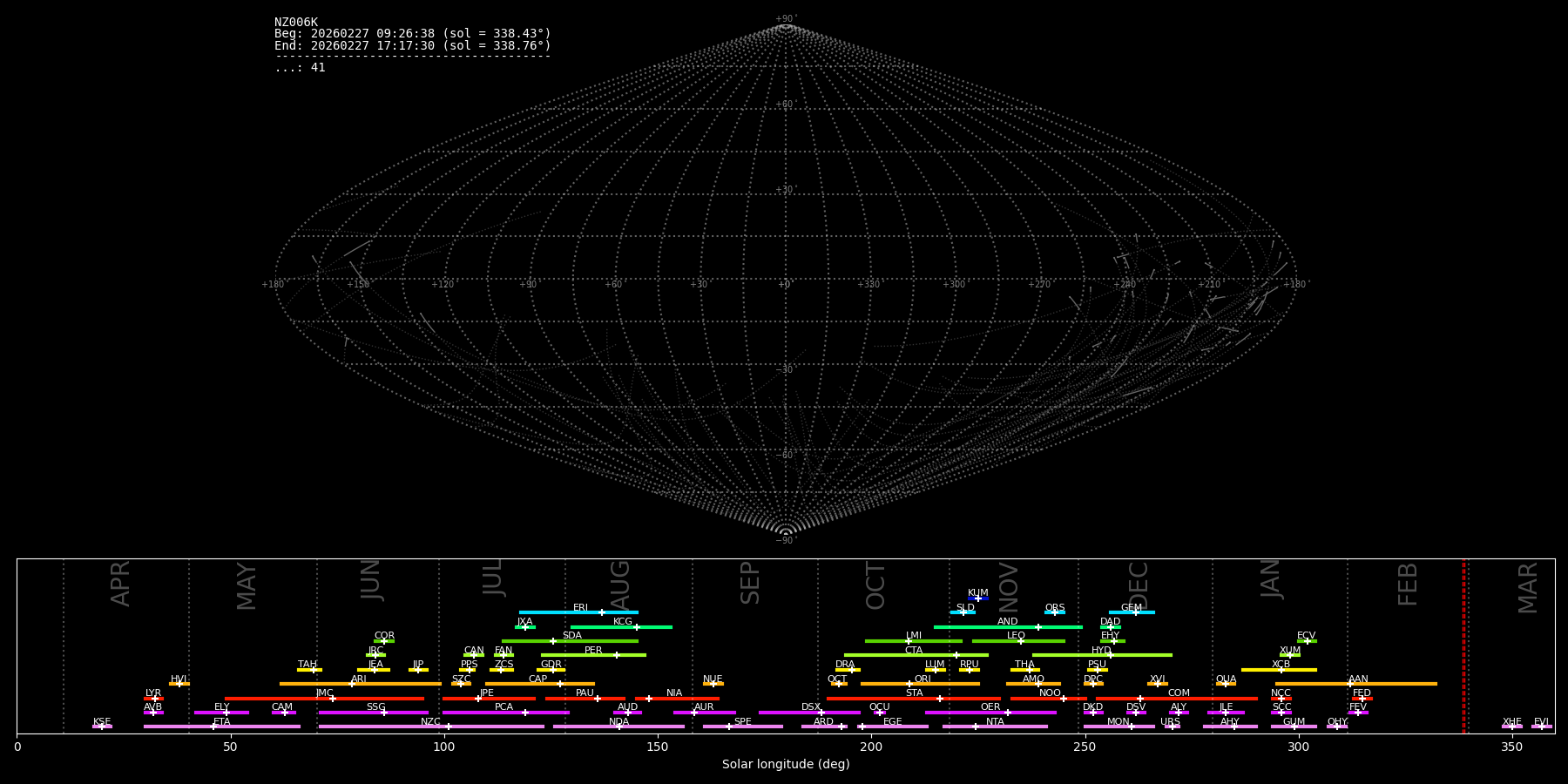Click the STA shower label
The image size is (1568, 784).
click(914, 693)
